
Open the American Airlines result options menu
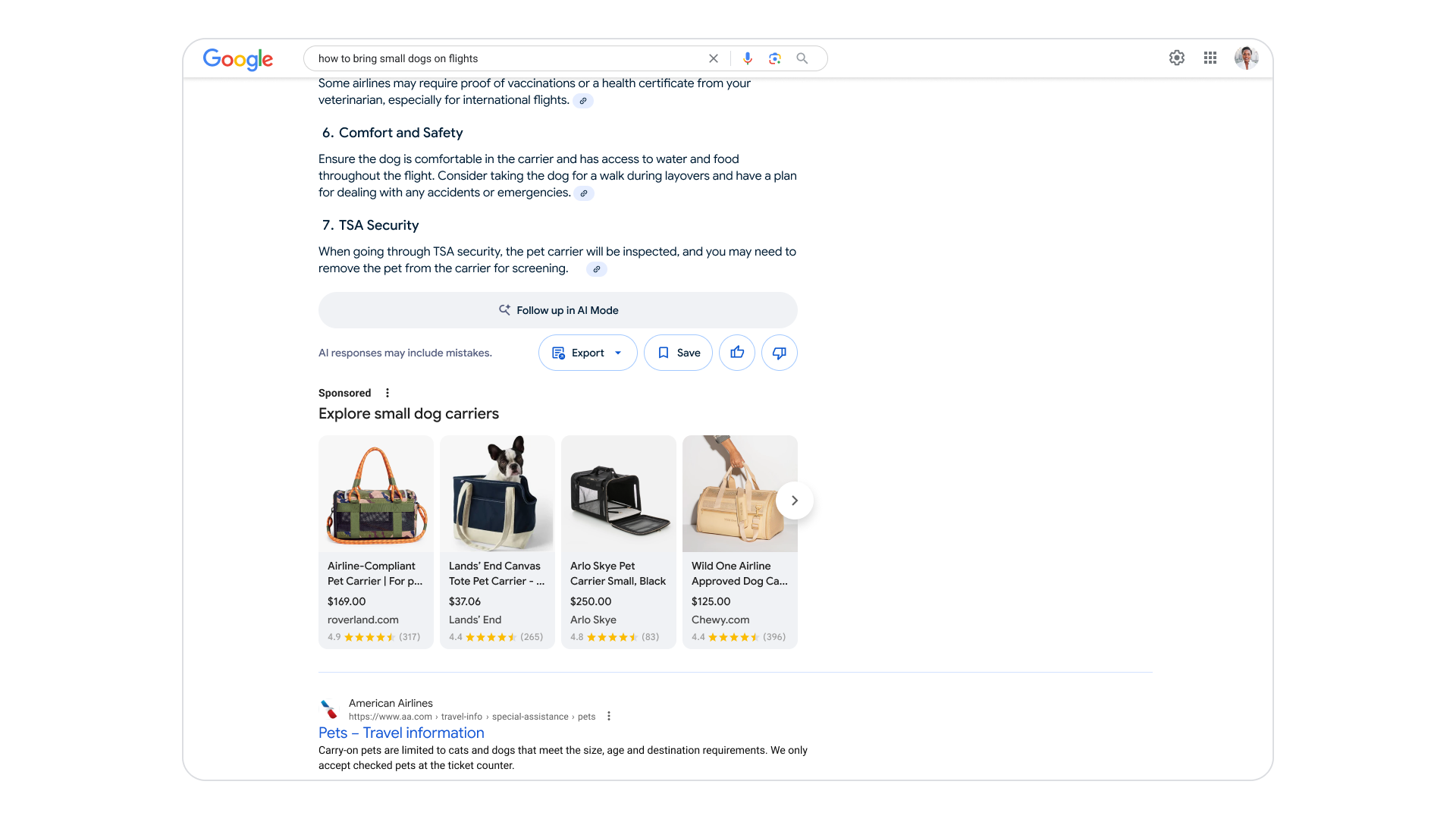(x=608, y=716)
